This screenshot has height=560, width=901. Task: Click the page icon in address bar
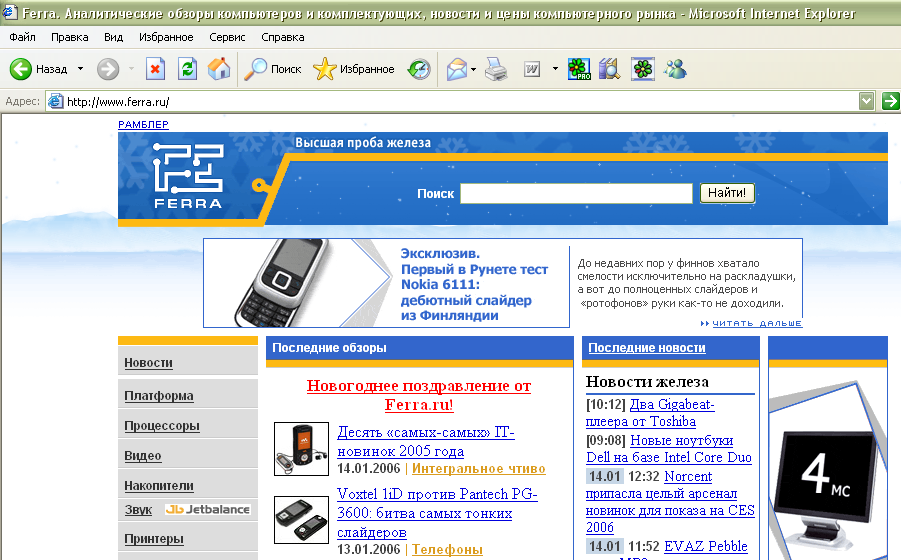tap(55, 102)
